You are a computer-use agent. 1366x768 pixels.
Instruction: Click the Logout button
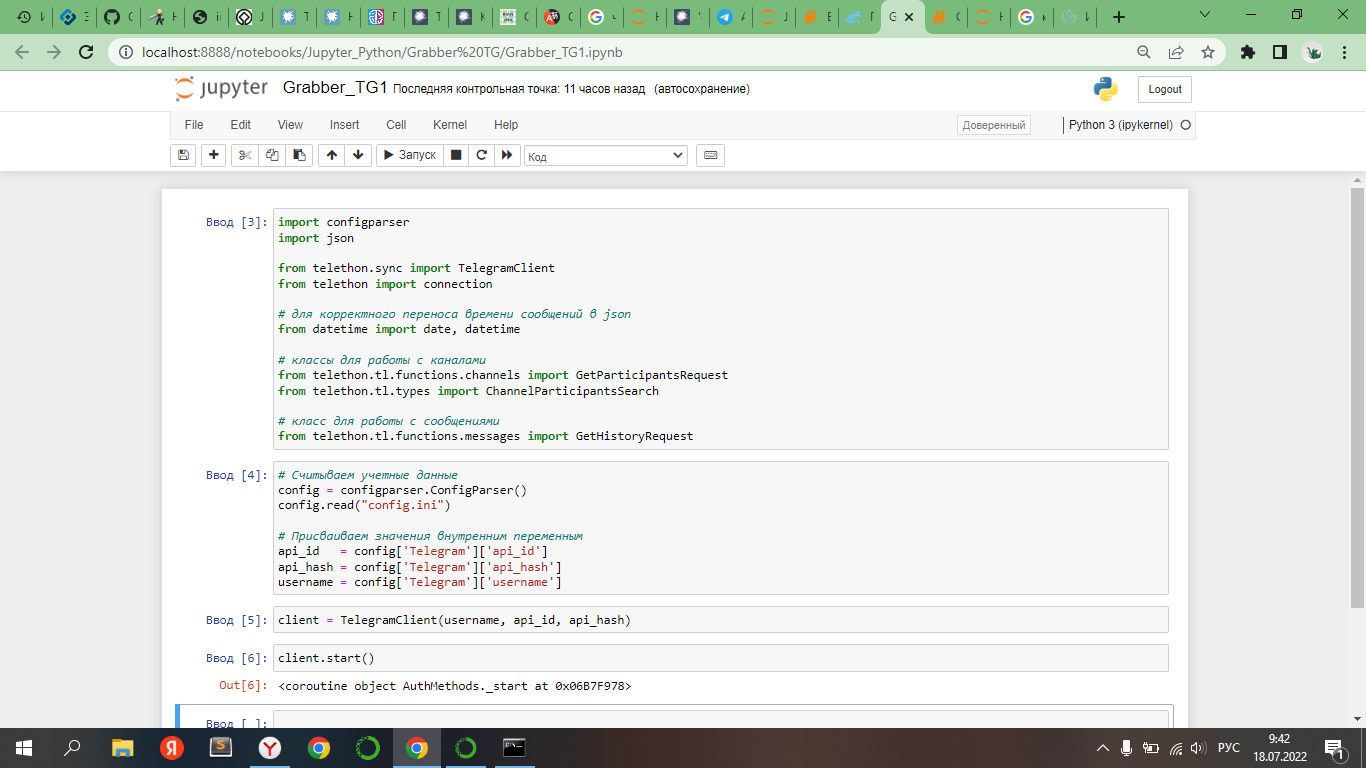pos(1165,89)
